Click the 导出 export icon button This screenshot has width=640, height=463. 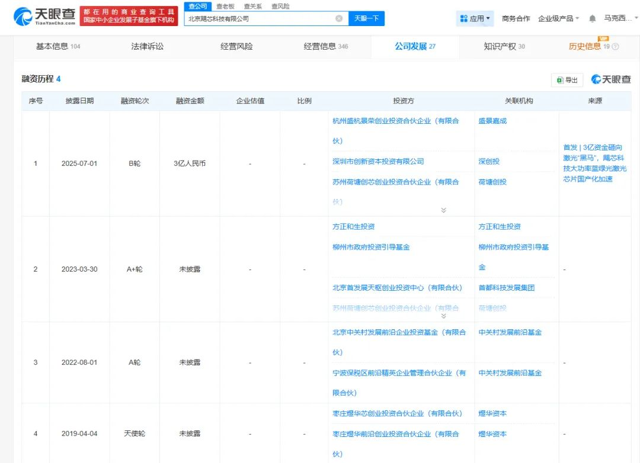pyautogui.click(x=567, y=80)
